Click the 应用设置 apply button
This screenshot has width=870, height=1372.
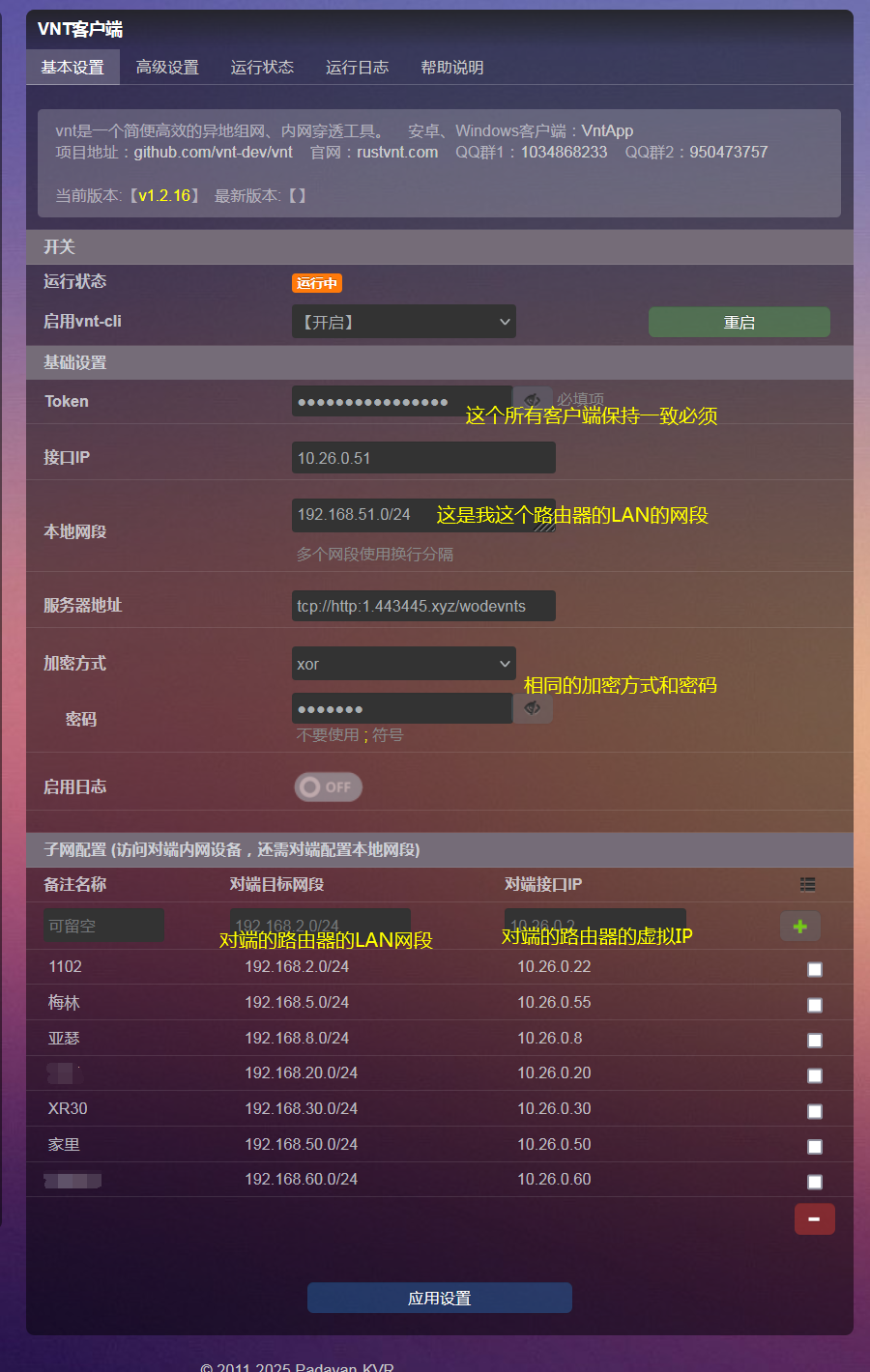coord(440,1298)
